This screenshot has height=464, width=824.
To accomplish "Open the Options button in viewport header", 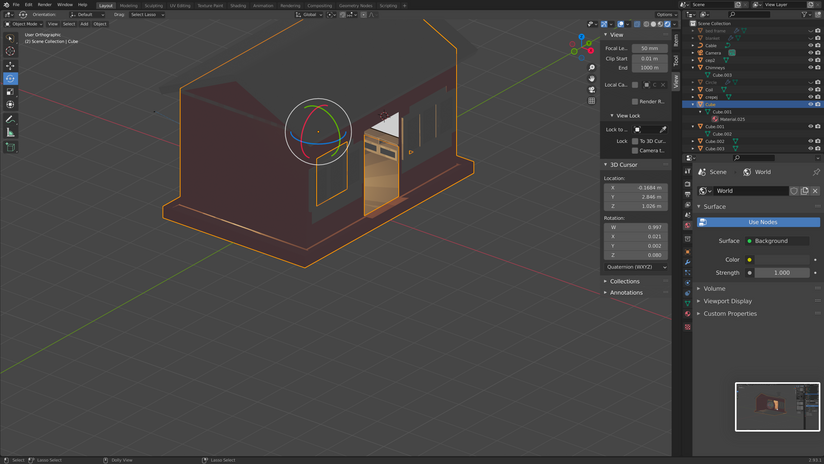I will 666,15.
